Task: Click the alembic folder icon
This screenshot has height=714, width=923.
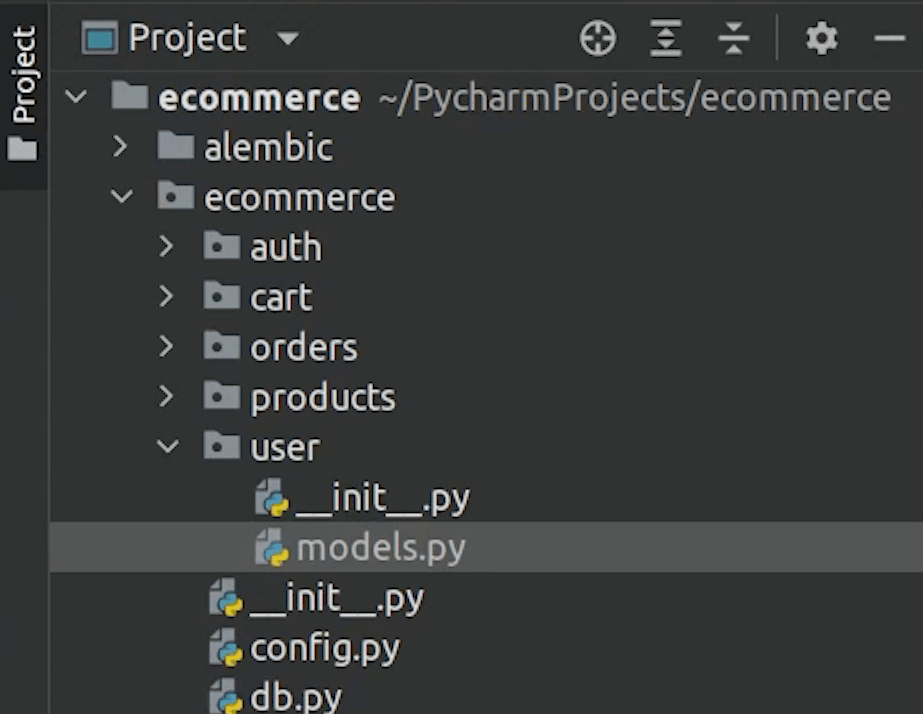Action: click(x=176, y=147)
